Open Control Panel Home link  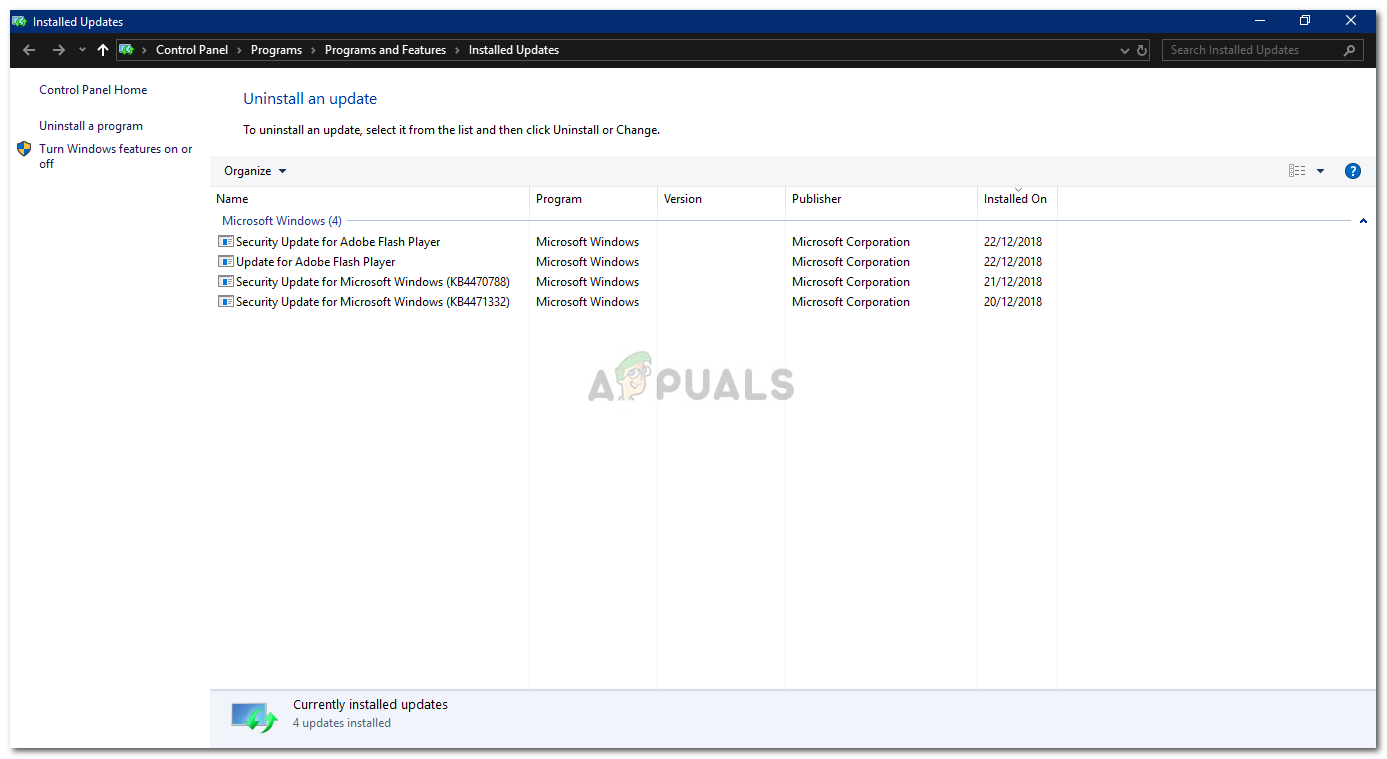[93, 90]
